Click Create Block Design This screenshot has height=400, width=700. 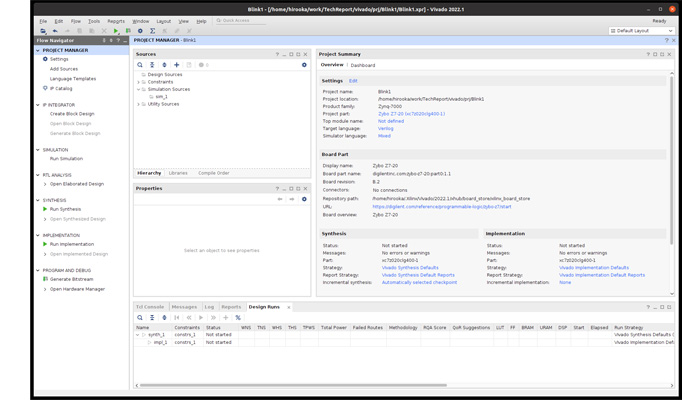tap(72, 114)
